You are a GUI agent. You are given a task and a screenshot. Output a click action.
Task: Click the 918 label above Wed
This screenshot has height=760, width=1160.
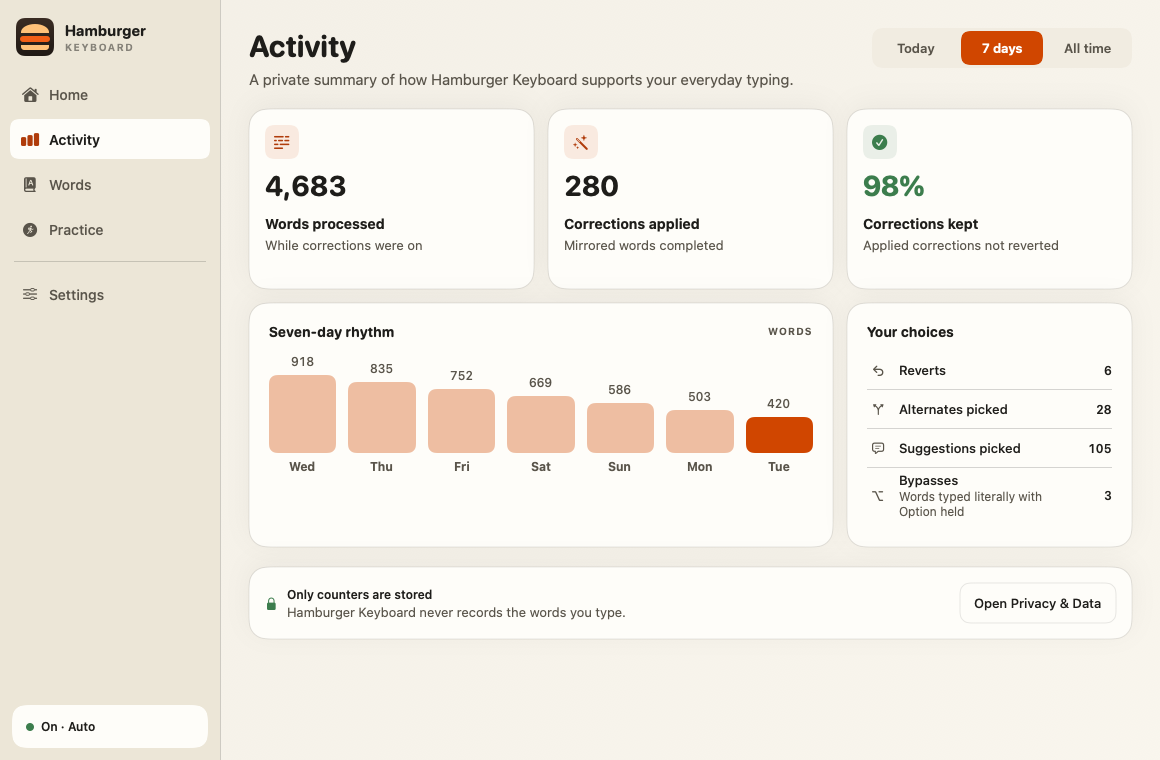click(302, 362)
